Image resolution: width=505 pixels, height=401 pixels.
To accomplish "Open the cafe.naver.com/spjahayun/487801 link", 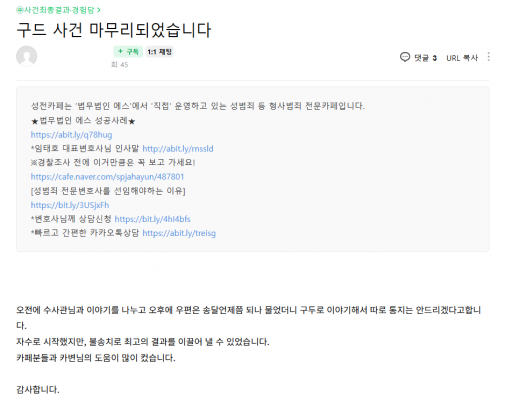I will [107, 177].
